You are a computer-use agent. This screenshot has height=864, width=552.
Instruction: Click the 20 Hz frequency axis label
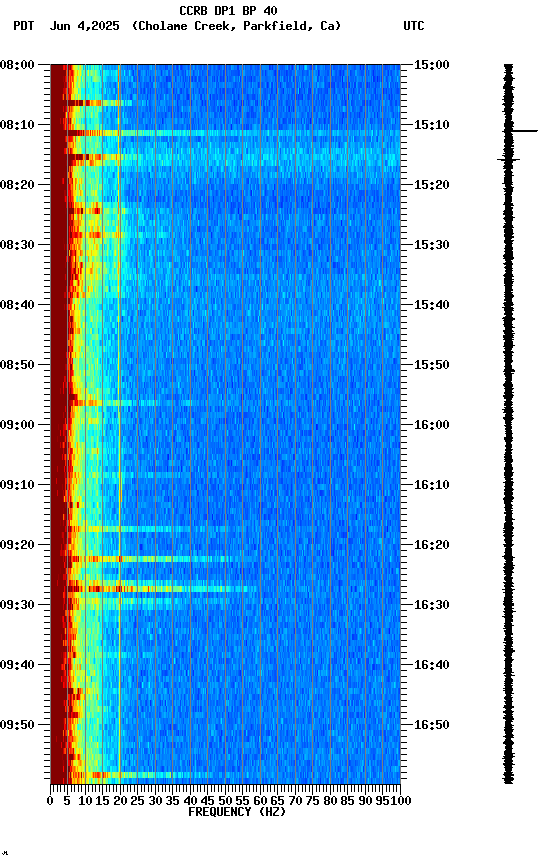coord(120,801)
